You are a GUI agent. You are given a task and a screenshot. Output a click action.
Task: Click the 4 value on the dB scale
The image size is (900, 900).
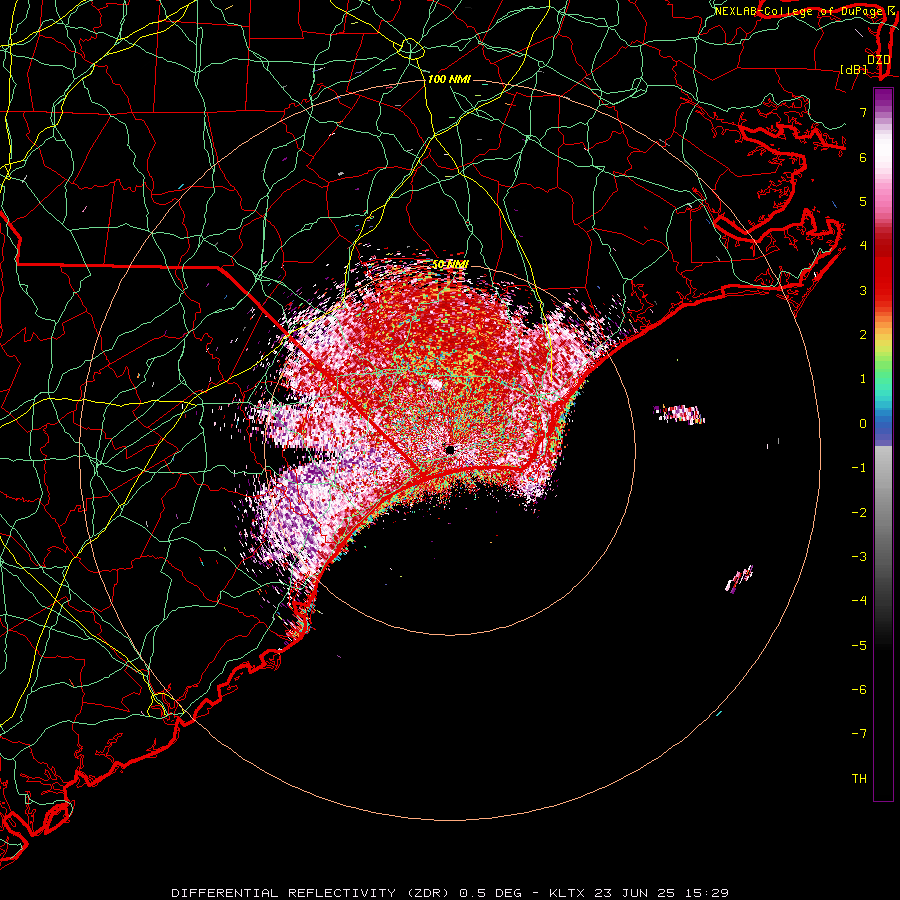coord(863,246)
